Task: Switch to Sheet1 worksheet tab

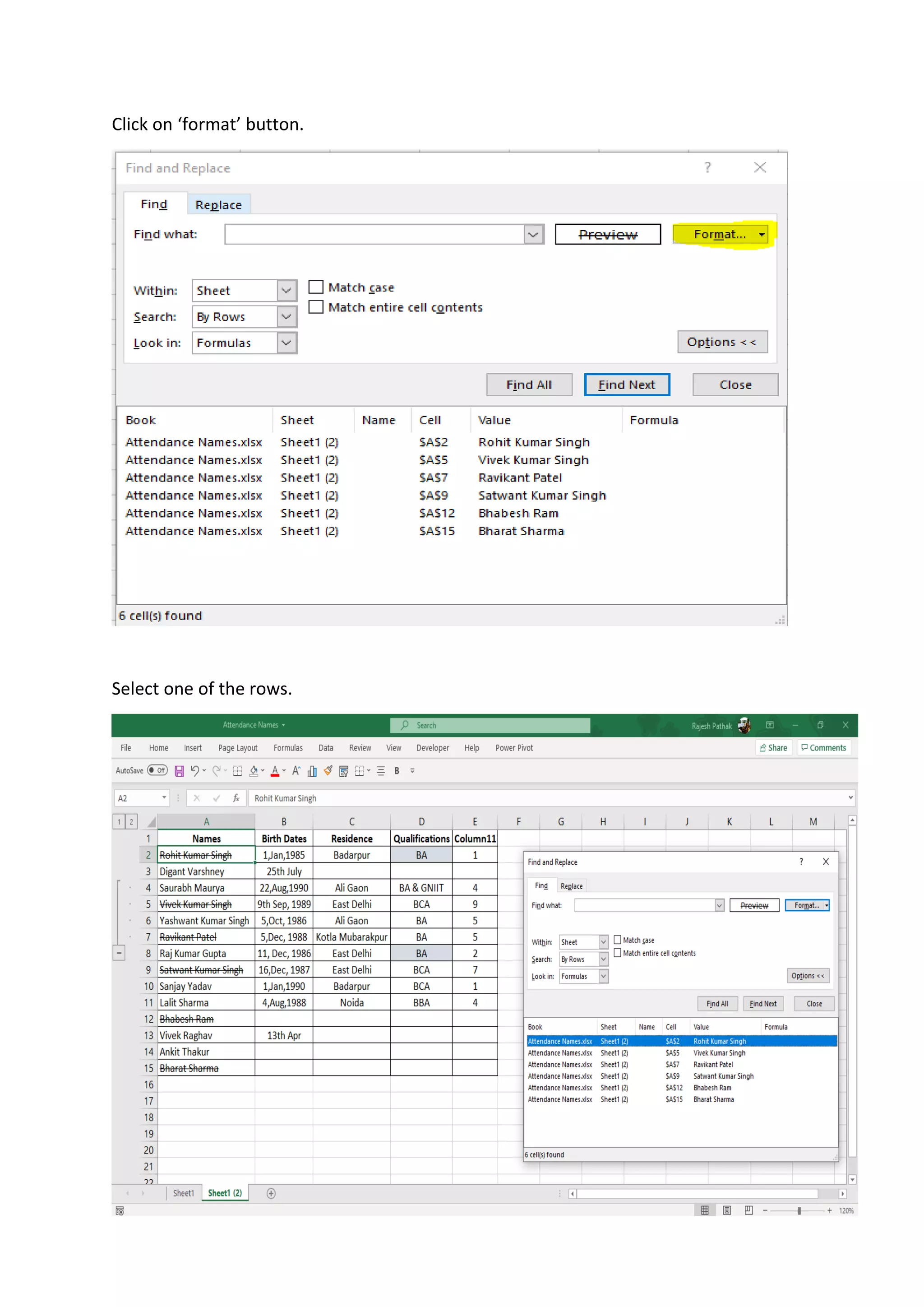Action: point(183,1193)
